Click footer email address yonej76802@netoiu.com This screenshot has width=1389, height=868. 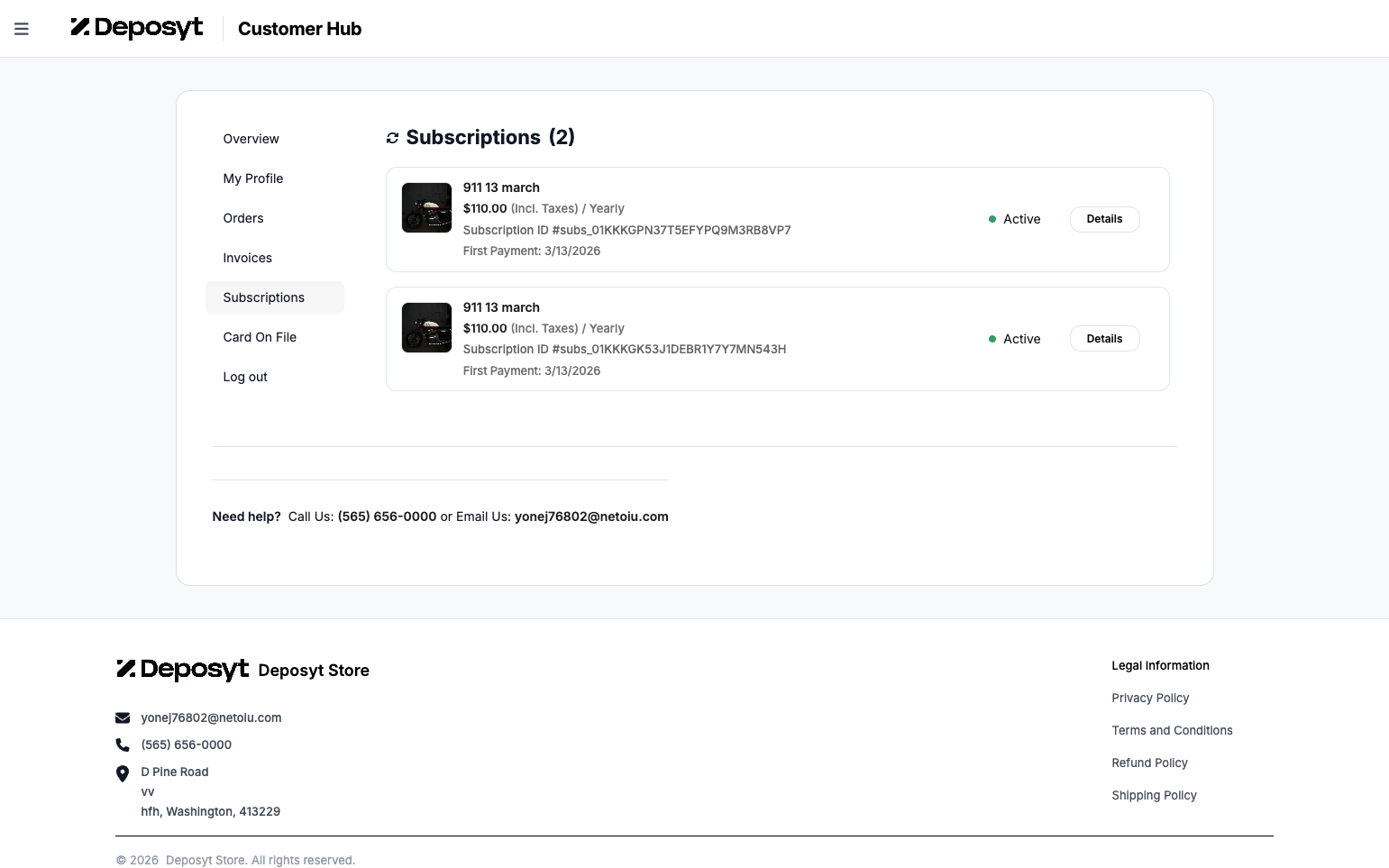(x=211, y=717)
